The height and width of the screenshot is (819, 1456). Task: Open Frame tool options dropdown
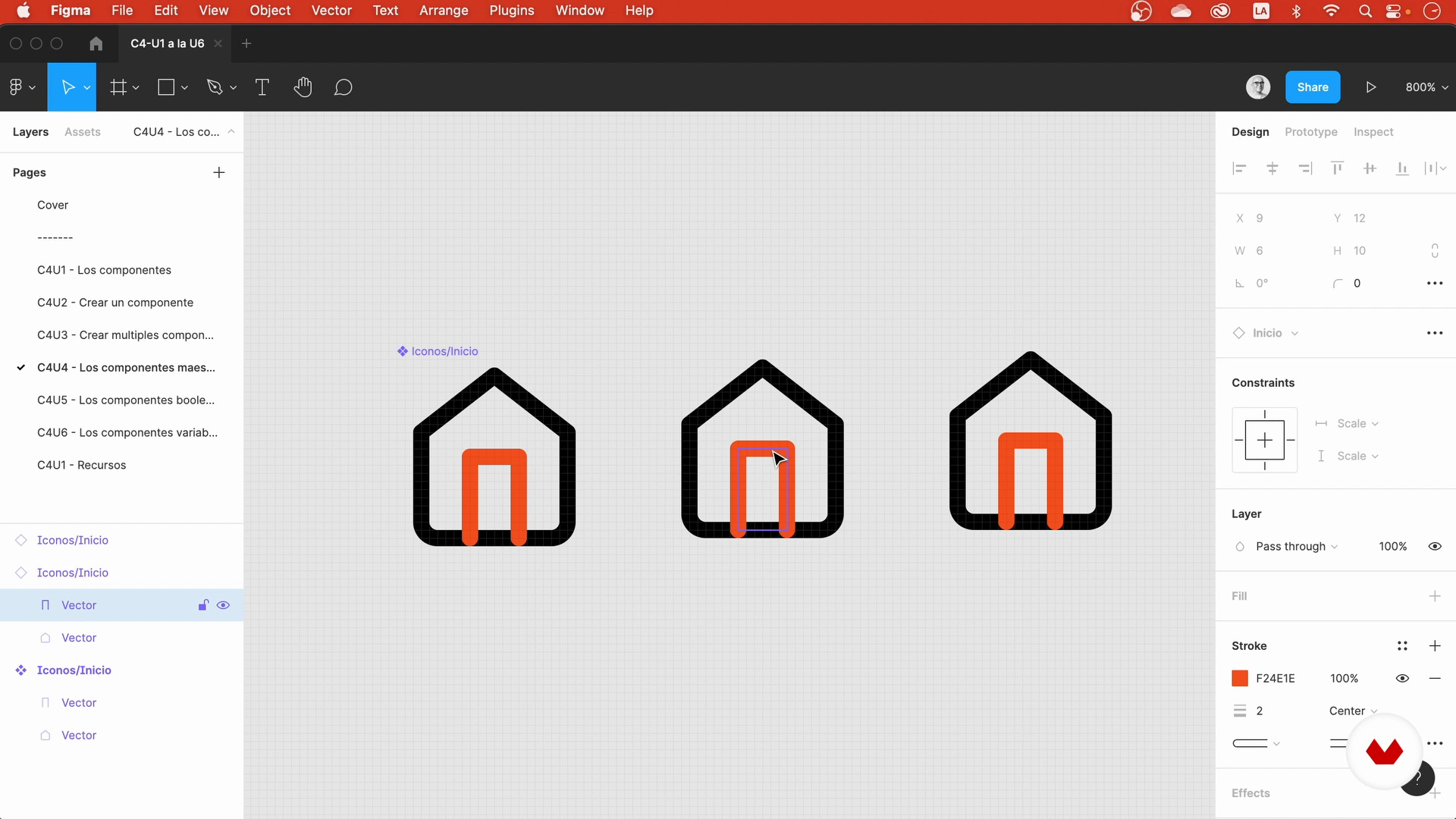[136, 88]
